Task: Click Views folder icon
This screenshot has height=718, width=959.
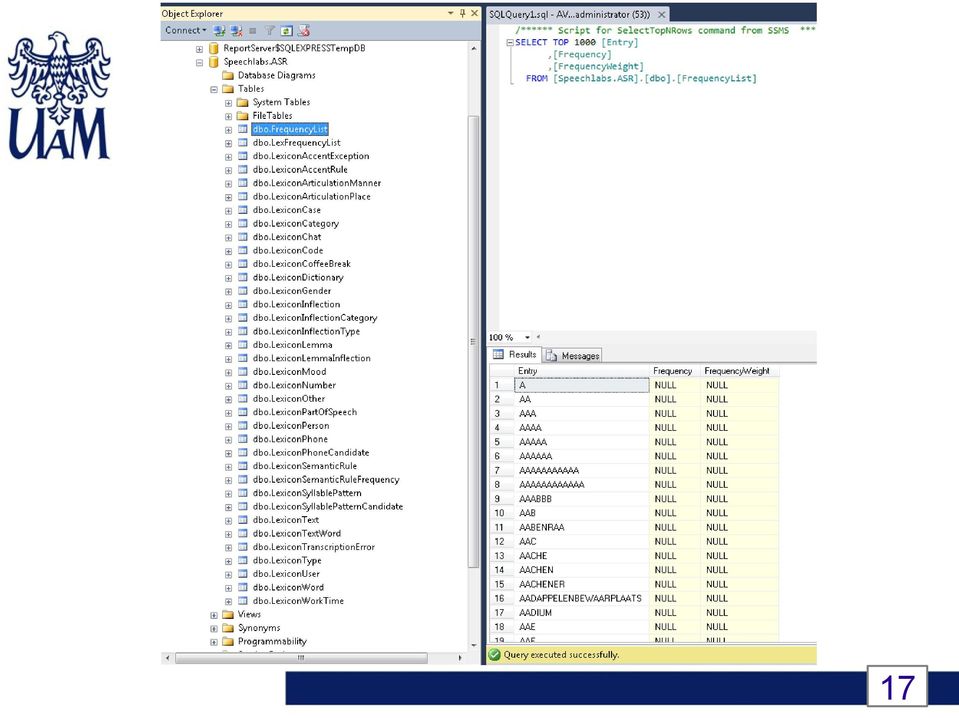Action: (228, 614)
